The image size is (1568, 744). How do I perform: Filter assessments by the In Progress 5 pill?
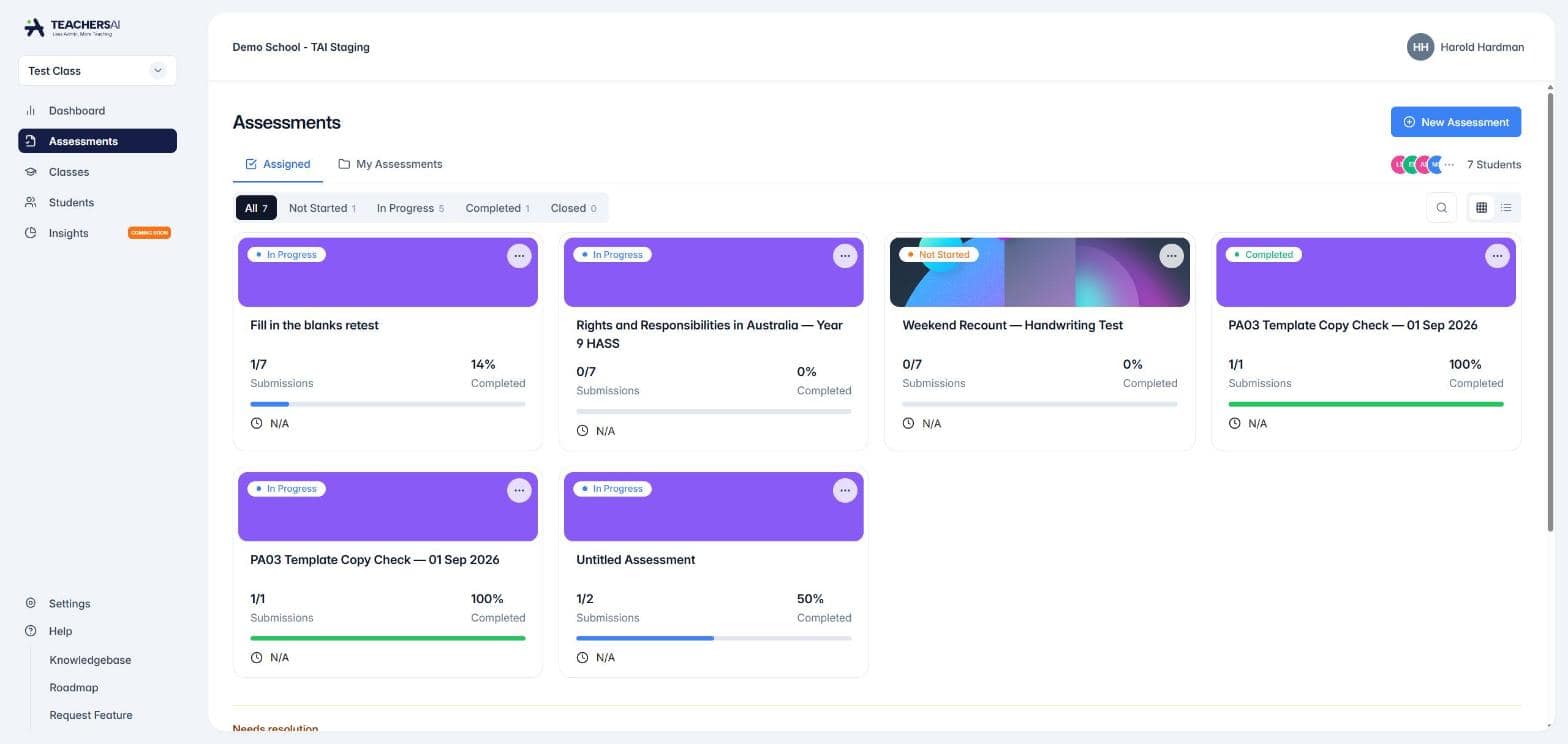coord(410,208)
